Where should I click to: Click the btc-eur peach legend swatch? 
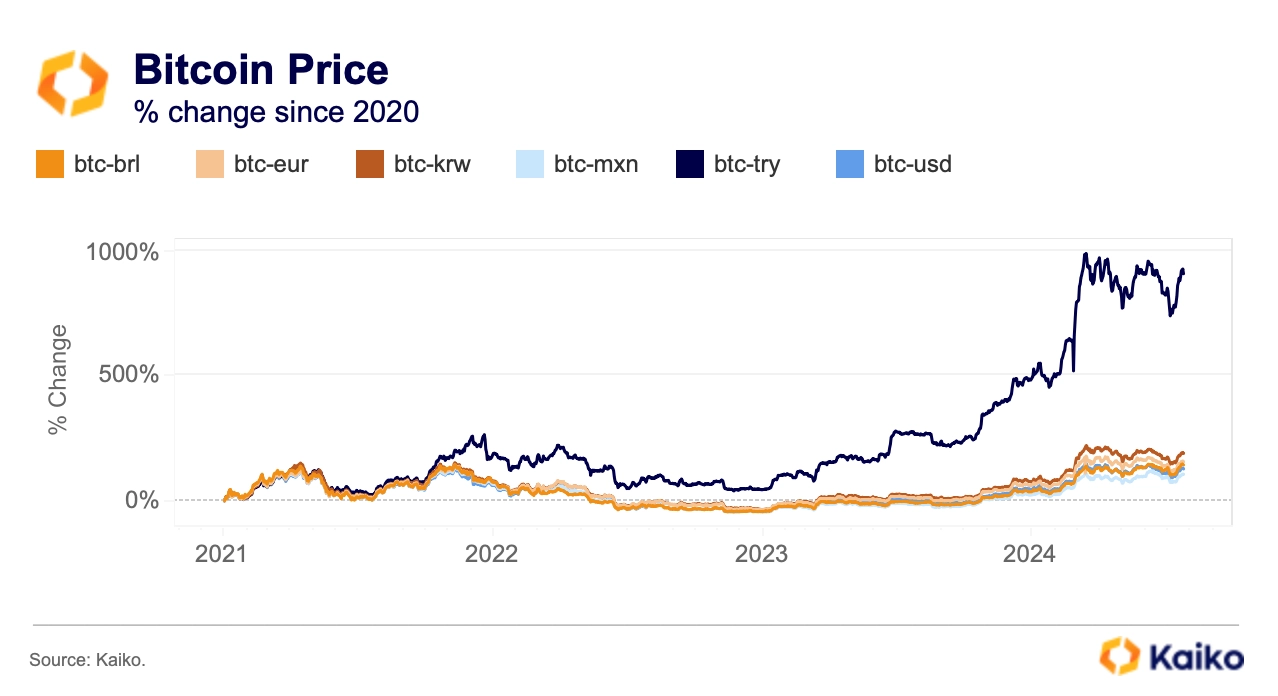pos(210,164)
